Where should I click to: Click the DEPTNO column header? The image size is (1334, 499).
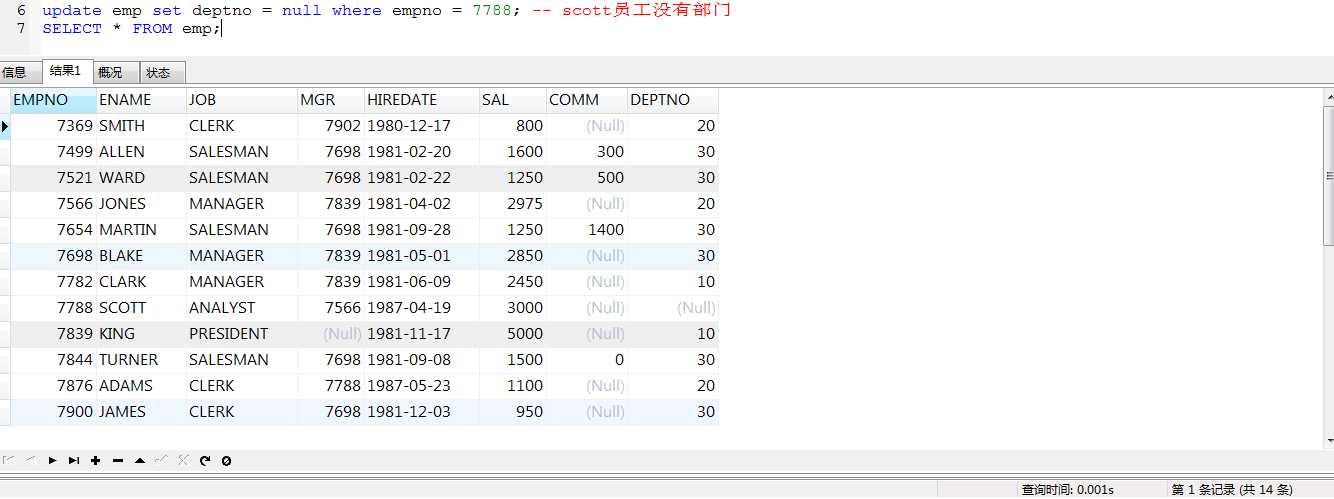click(x=673, y=100)
